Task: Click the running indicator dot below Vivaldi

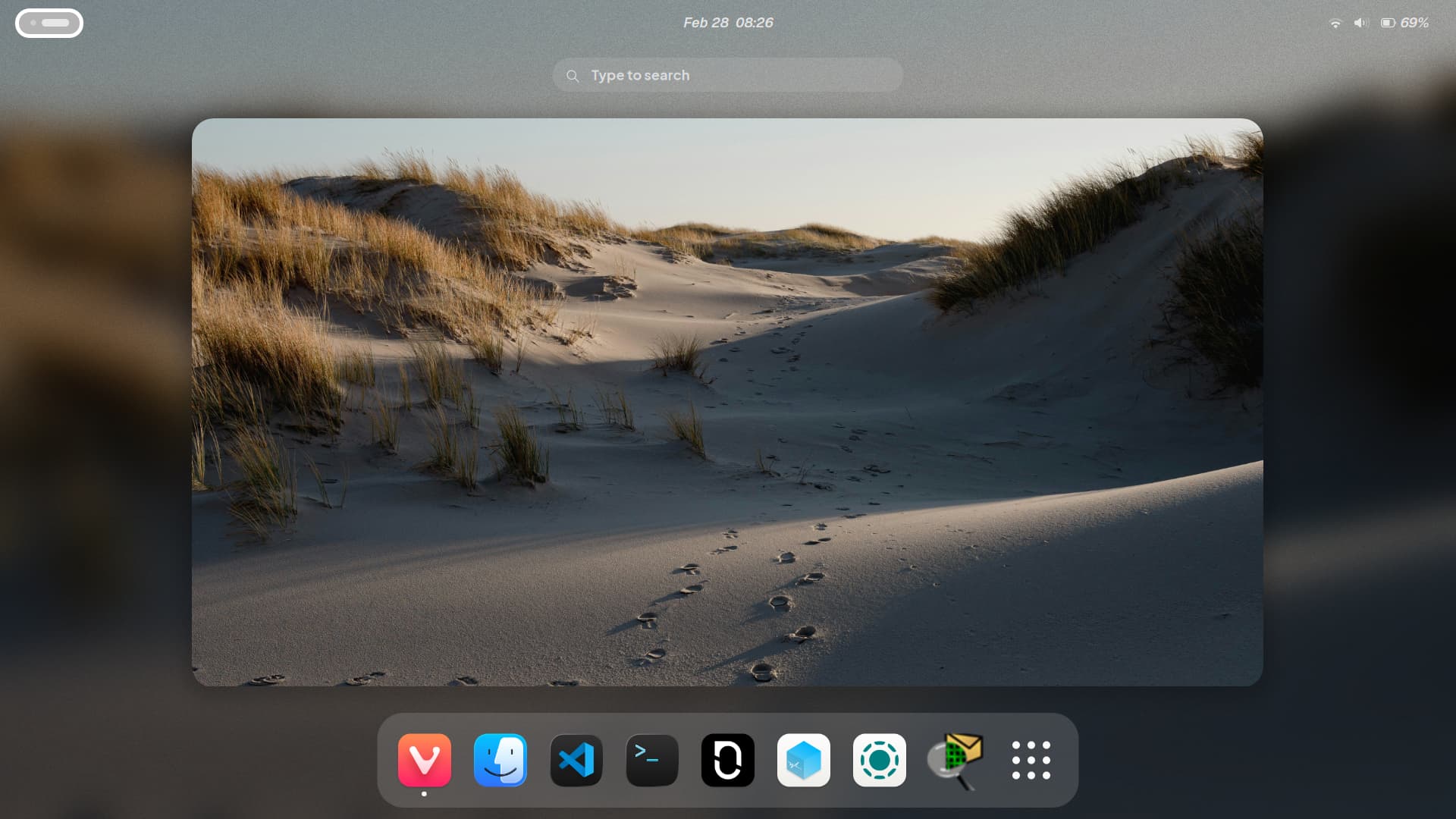Action: (424, 794)
